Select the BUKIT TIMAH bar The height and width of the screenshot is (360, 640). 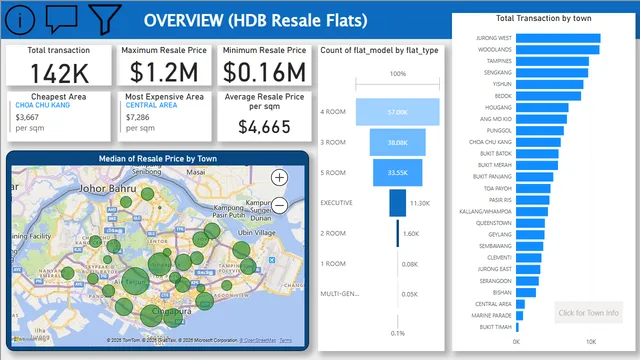click(x=517, y=327)
